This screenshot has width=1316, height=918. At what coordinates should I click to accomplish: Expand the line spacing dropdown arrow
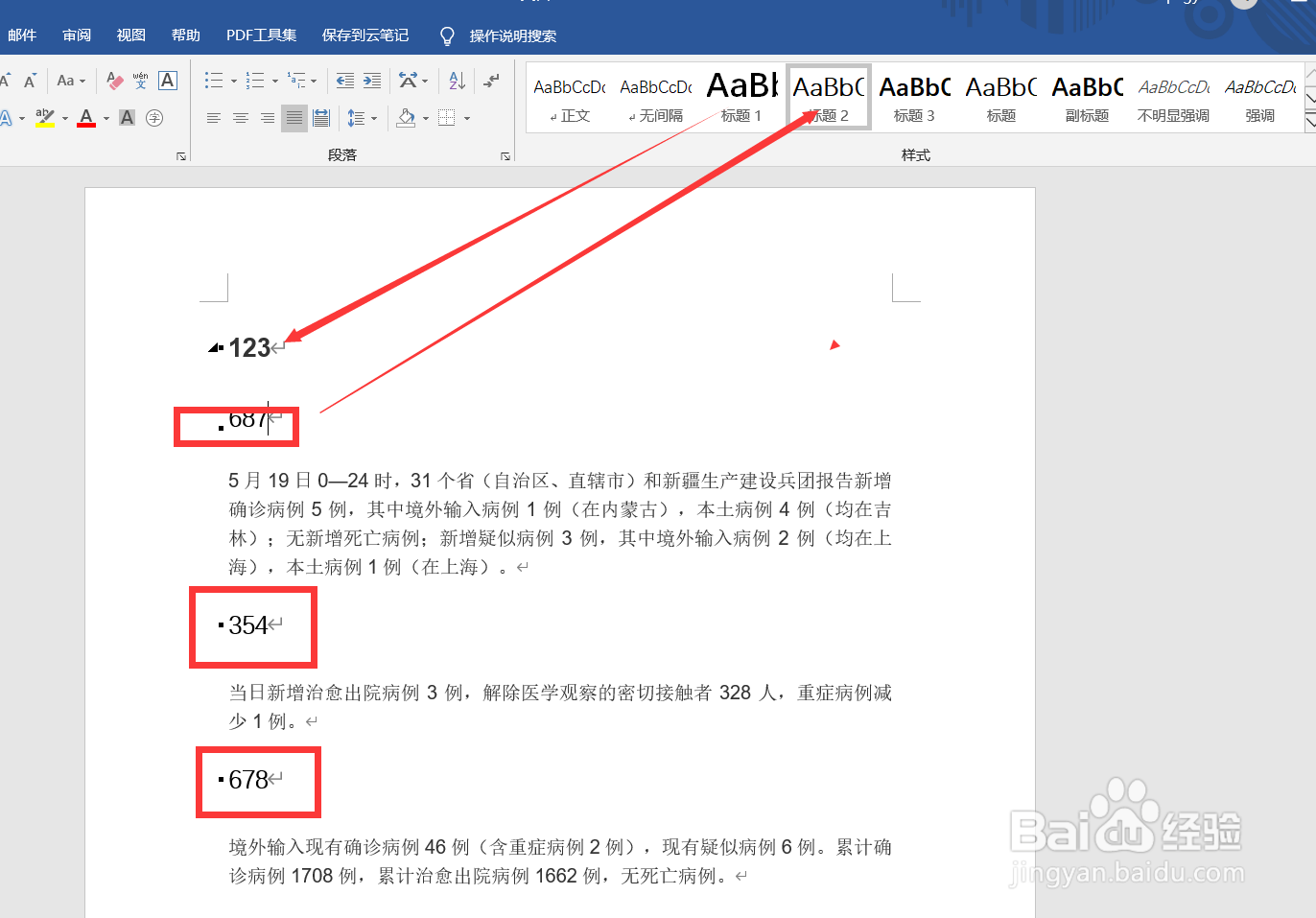coord(374,119)
